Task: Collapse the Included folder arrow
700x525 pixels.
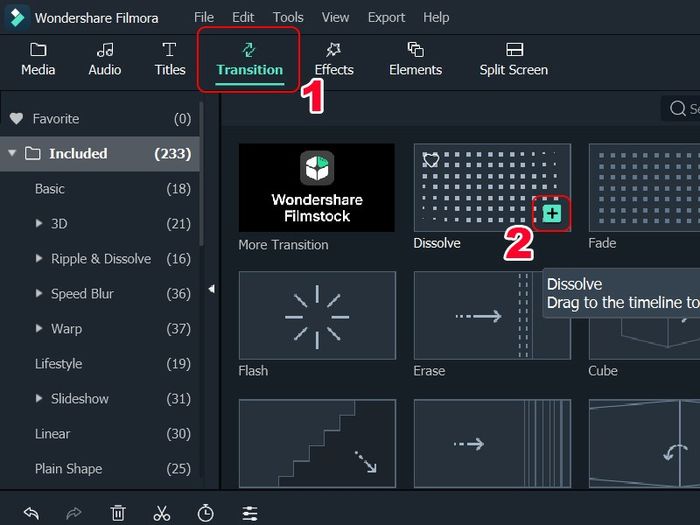Action: coord(12,153)
